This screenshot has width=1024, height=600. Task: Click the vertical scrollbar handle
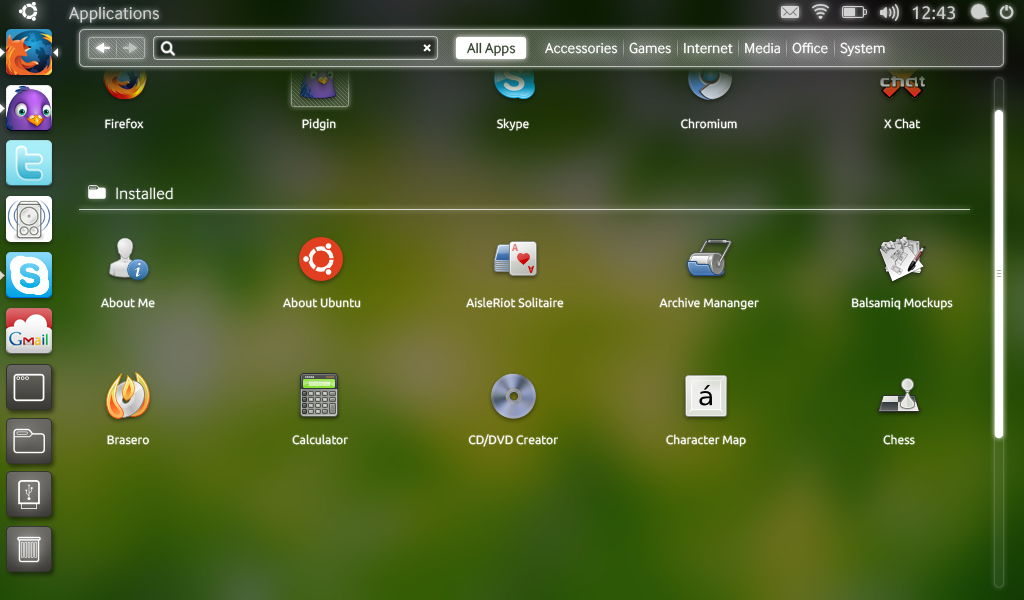999,274
